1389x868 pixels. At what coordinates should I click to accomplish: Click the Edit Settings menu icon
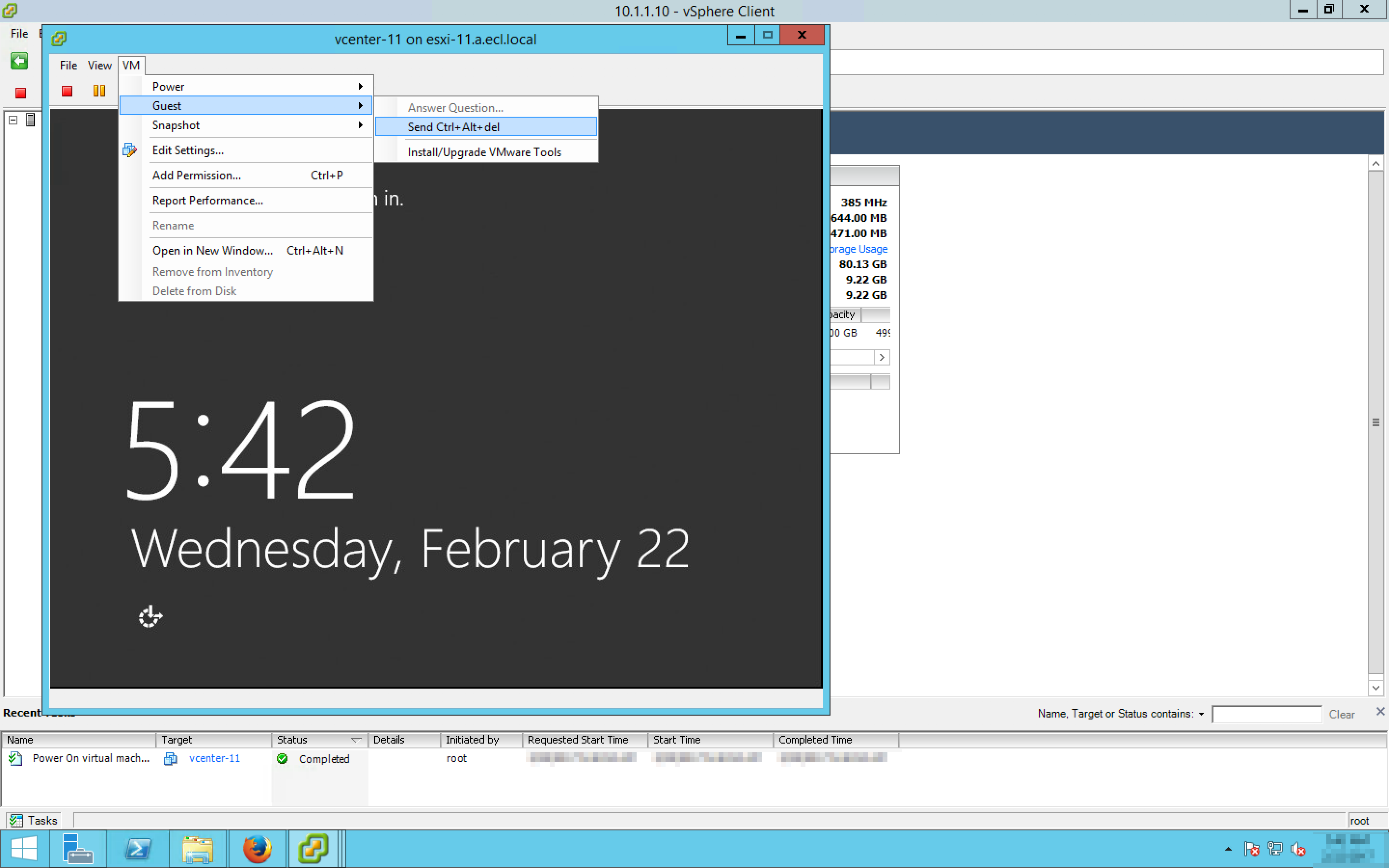click(130, 150)
